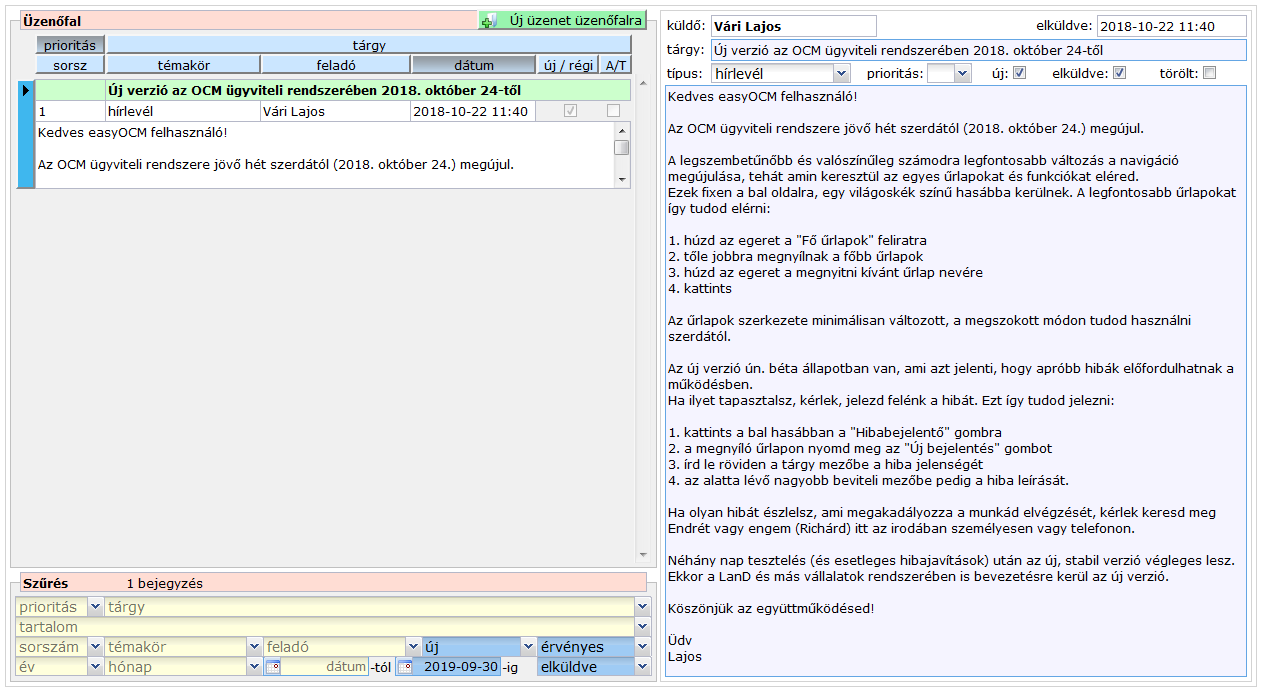The image size is (1262, 692).
Task: Open the 'típus' dropdown showing hírlevél
Action: coord(841,73)
